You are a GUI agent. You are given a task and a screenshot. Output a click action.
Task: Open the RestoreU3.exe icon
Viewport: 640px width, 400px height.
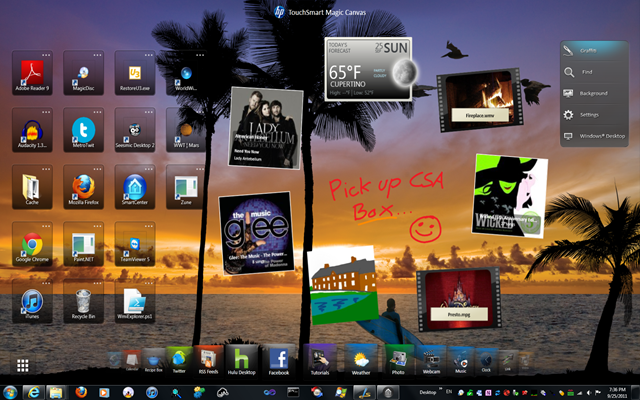coord(135,73)
